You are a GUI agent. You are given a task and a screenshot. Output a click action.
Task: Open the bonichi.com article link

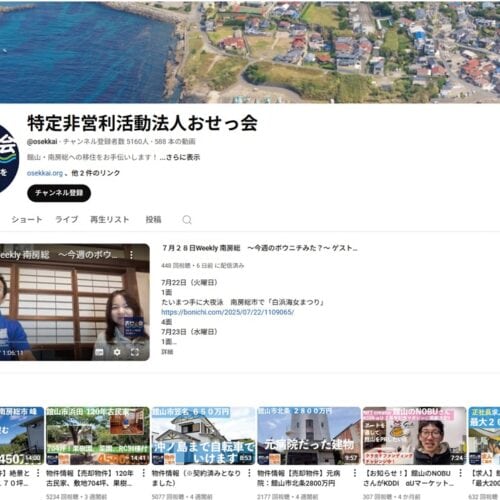tap(228, 312)
